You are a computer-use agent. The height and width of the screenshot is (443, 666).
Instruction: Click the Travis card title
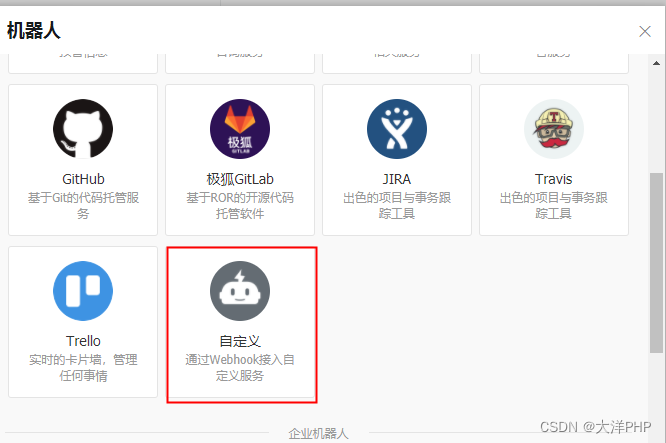pyautogui.click(x=553, y=179)
